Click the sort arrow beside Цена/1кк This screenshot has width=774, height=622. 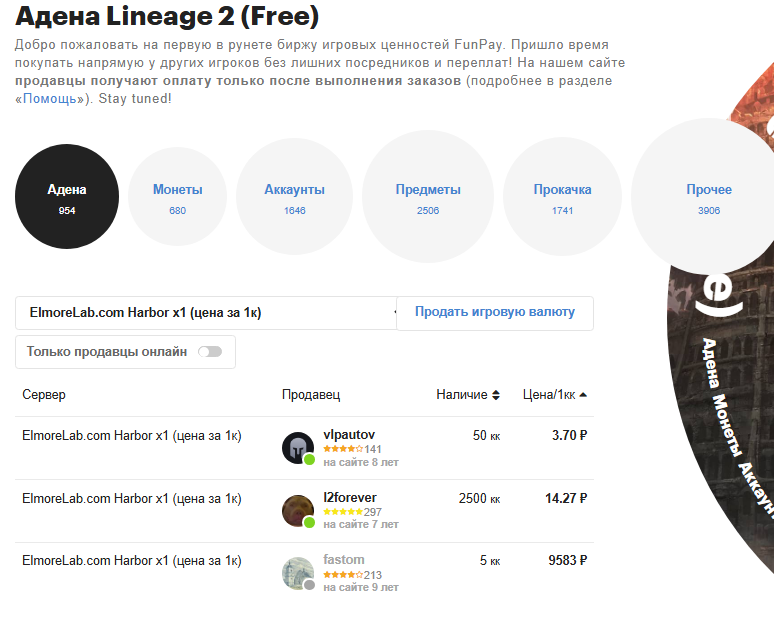click(x=583, y=395)
